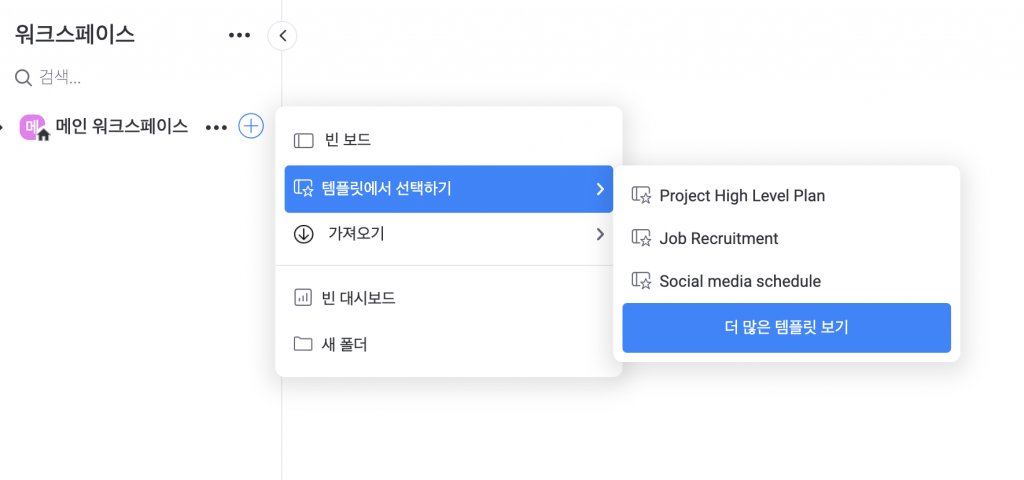Expand the 템플릿에서 선택하기 submenu chevron

[x=600, y=189]
